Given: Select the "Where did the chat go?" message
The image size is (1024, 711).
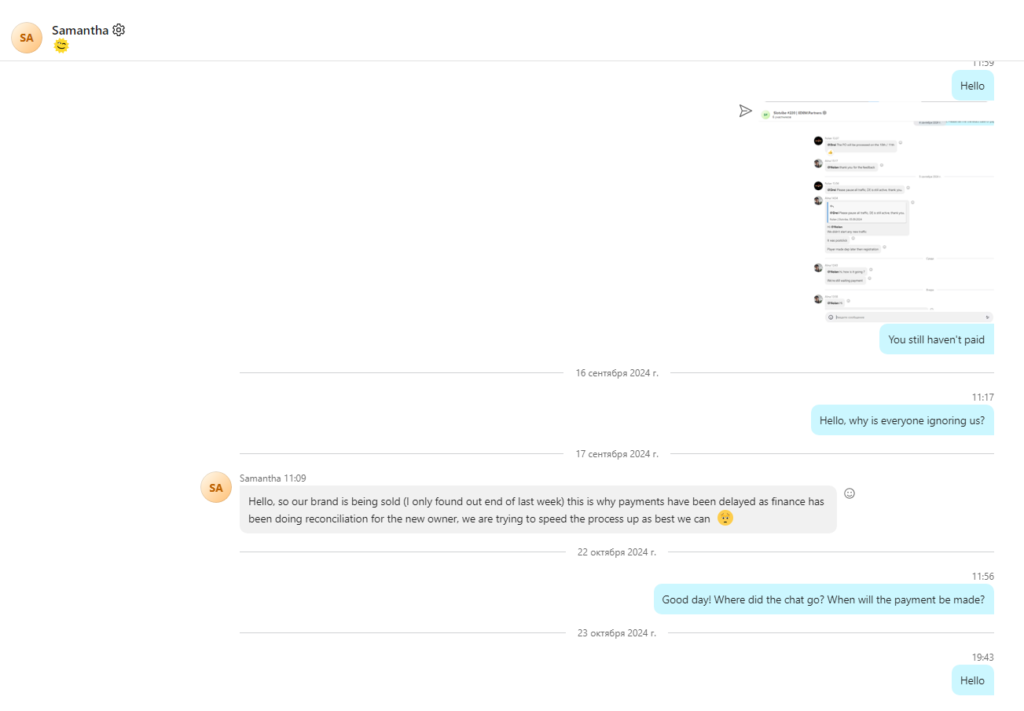Looking at the screenshot, I should click(x=823, y=600).
